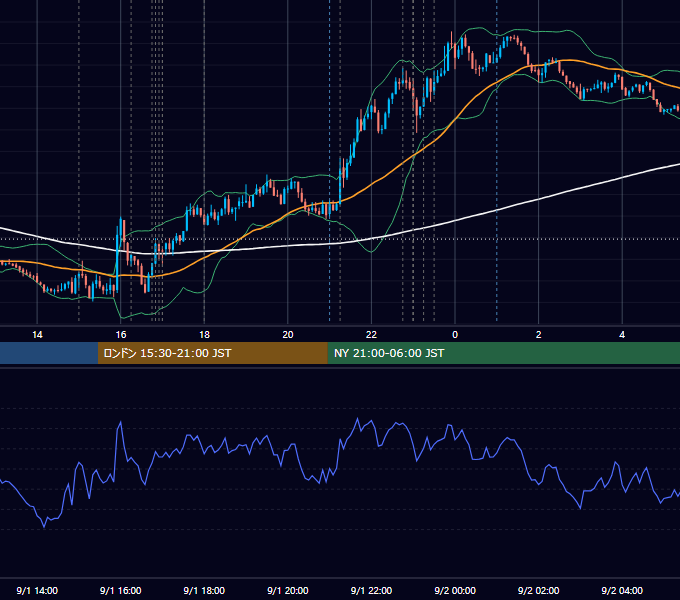Select the ロンドン 15:30-21:00 JST session bar
This screenshot has height=600, width=680.
(213, 353)
